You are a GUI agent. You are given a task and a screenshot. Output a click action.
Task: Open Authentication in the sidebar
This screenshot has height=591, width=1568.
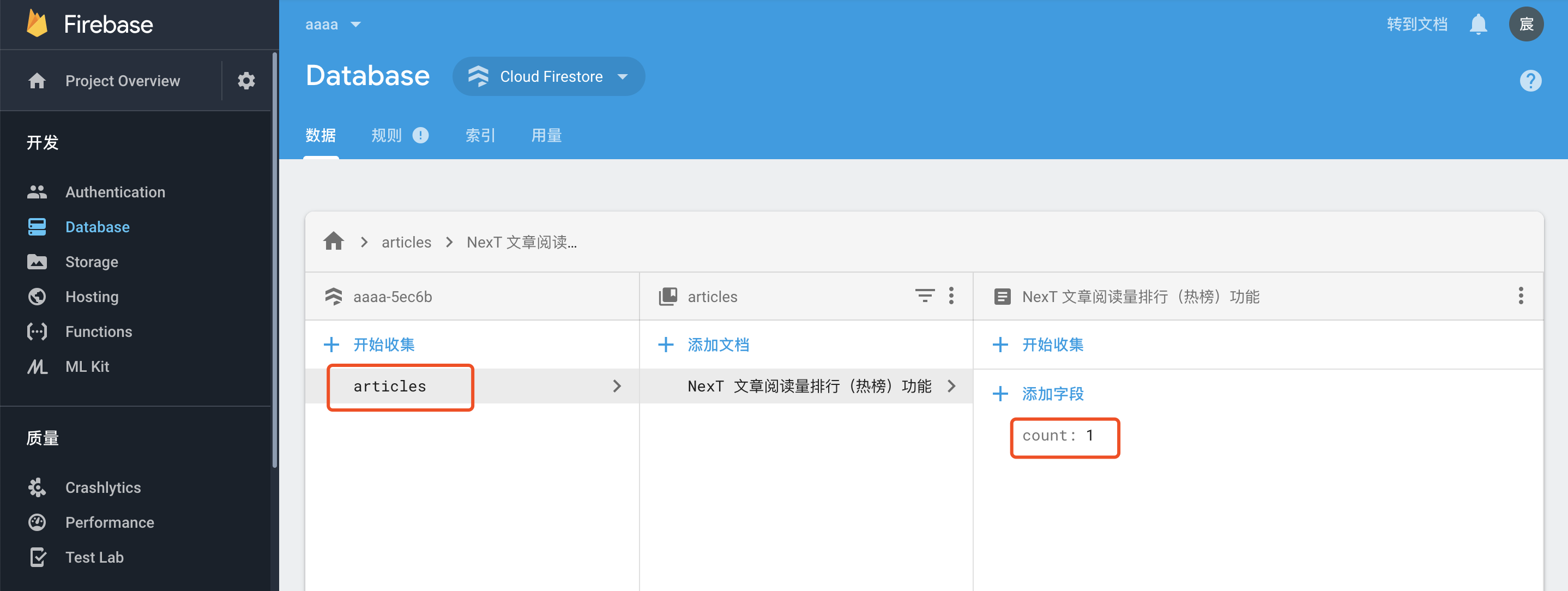(114, 192)
